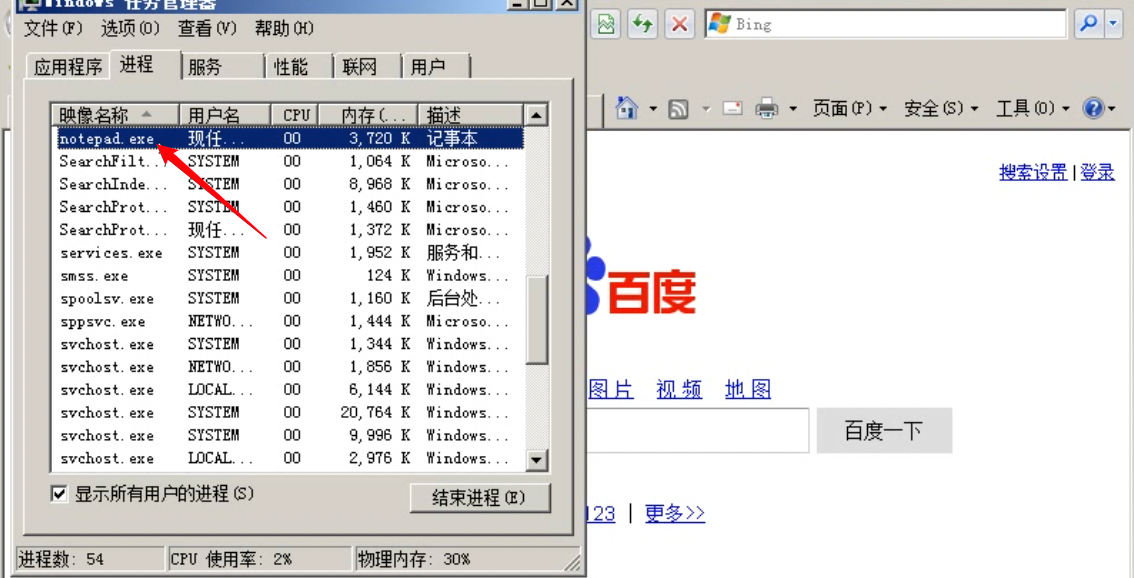Sort processes by 描述 column header
1134x578 pixels.
coord(469,114)
